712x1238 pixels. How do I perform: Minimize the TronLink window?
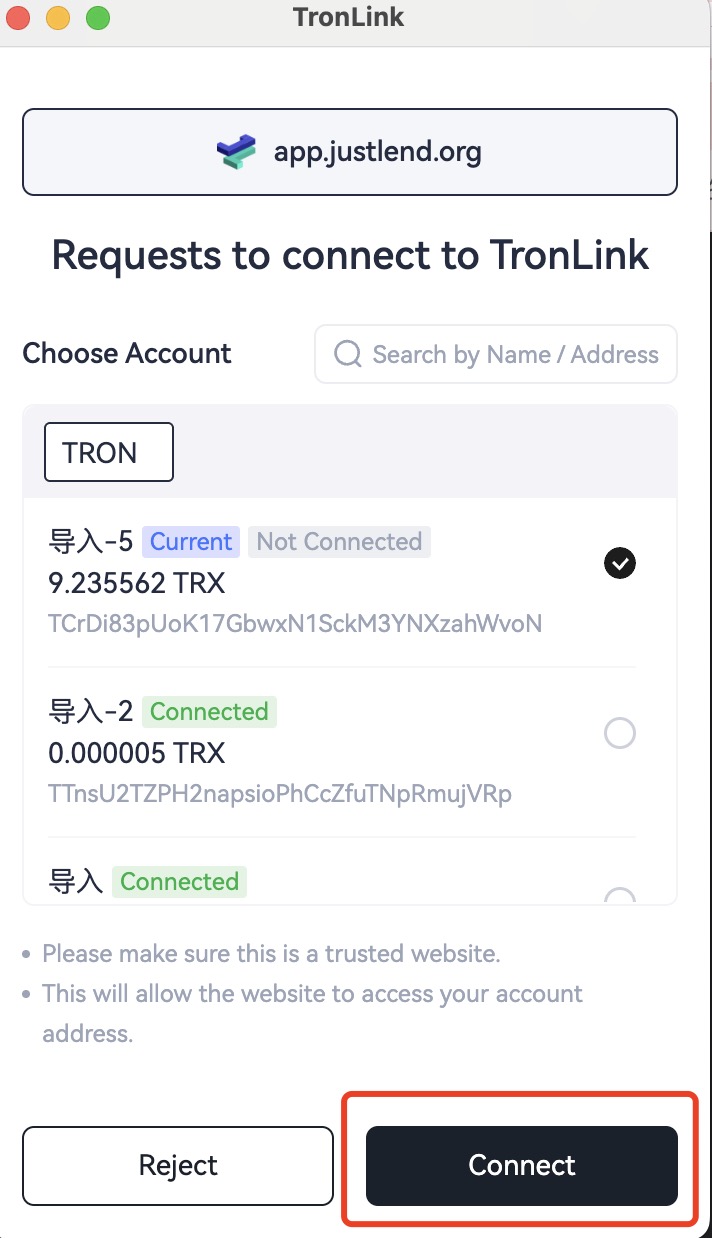click(58, 17)
